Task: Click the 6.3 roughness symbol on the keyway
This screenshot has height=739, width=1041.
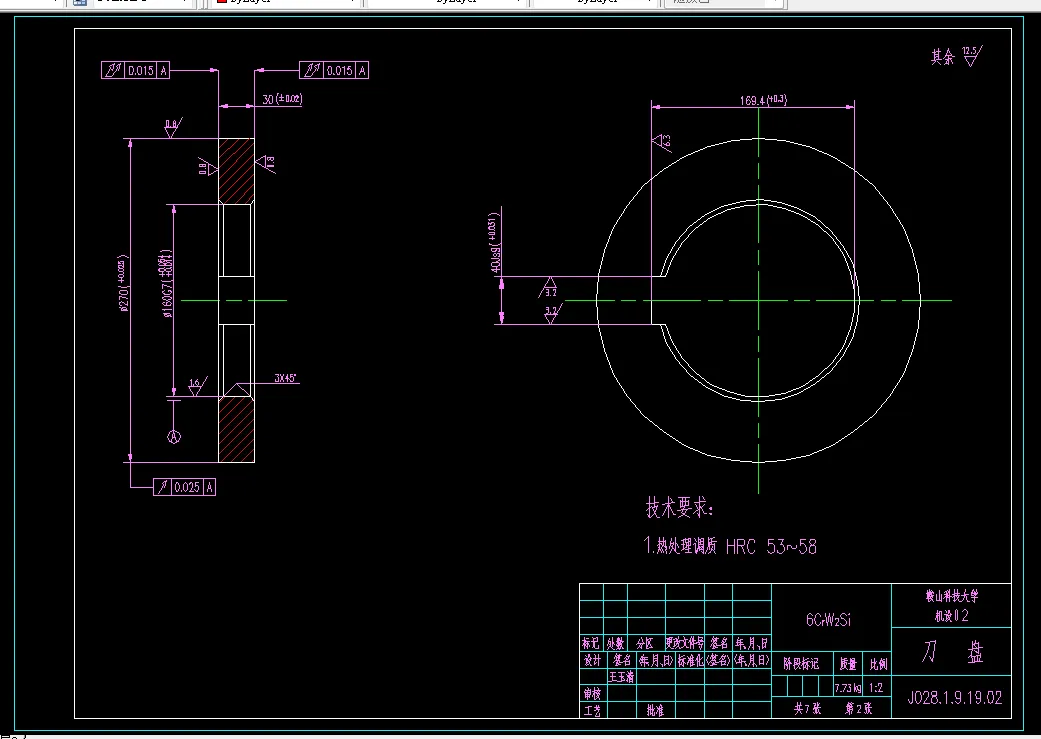Action: [x=662, y=142]
